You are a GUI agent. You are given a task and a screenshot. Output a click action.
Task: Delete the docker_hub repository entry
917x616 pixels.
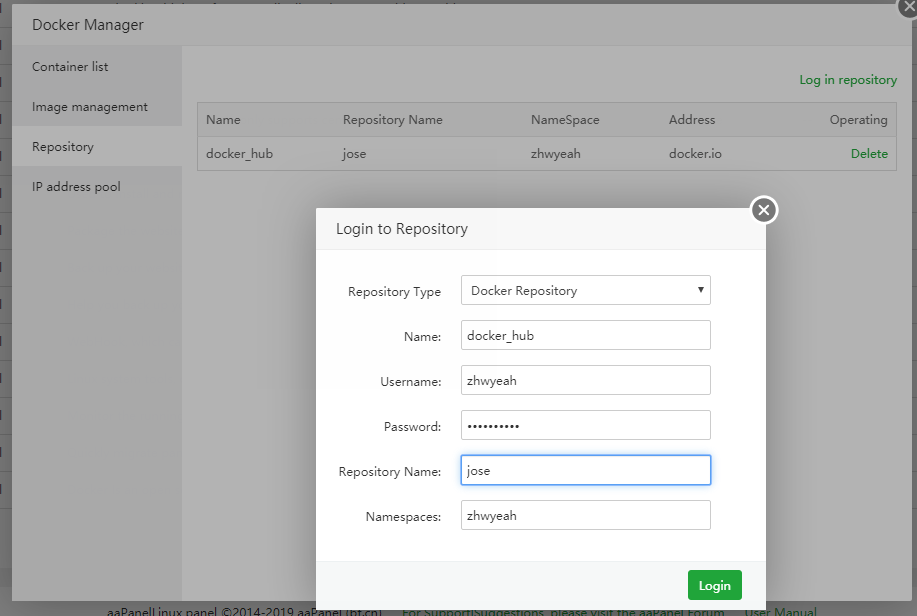(869, 153)
